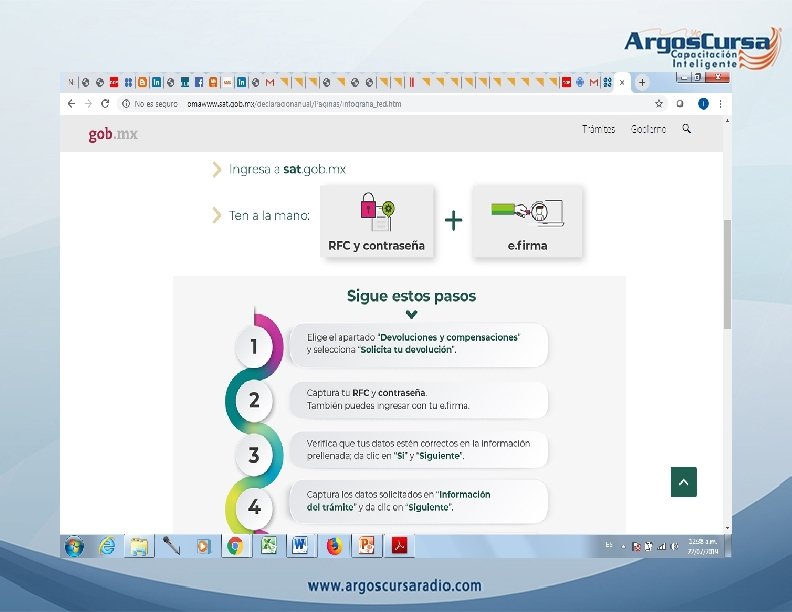Bookmark this page with the star icon
792x612 pixels.
click(x=659, y=104)
